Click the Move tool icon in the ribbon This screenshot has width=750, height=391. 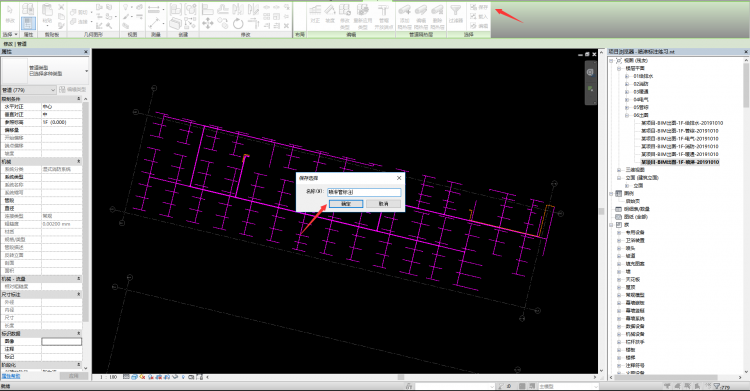(208, 23)
